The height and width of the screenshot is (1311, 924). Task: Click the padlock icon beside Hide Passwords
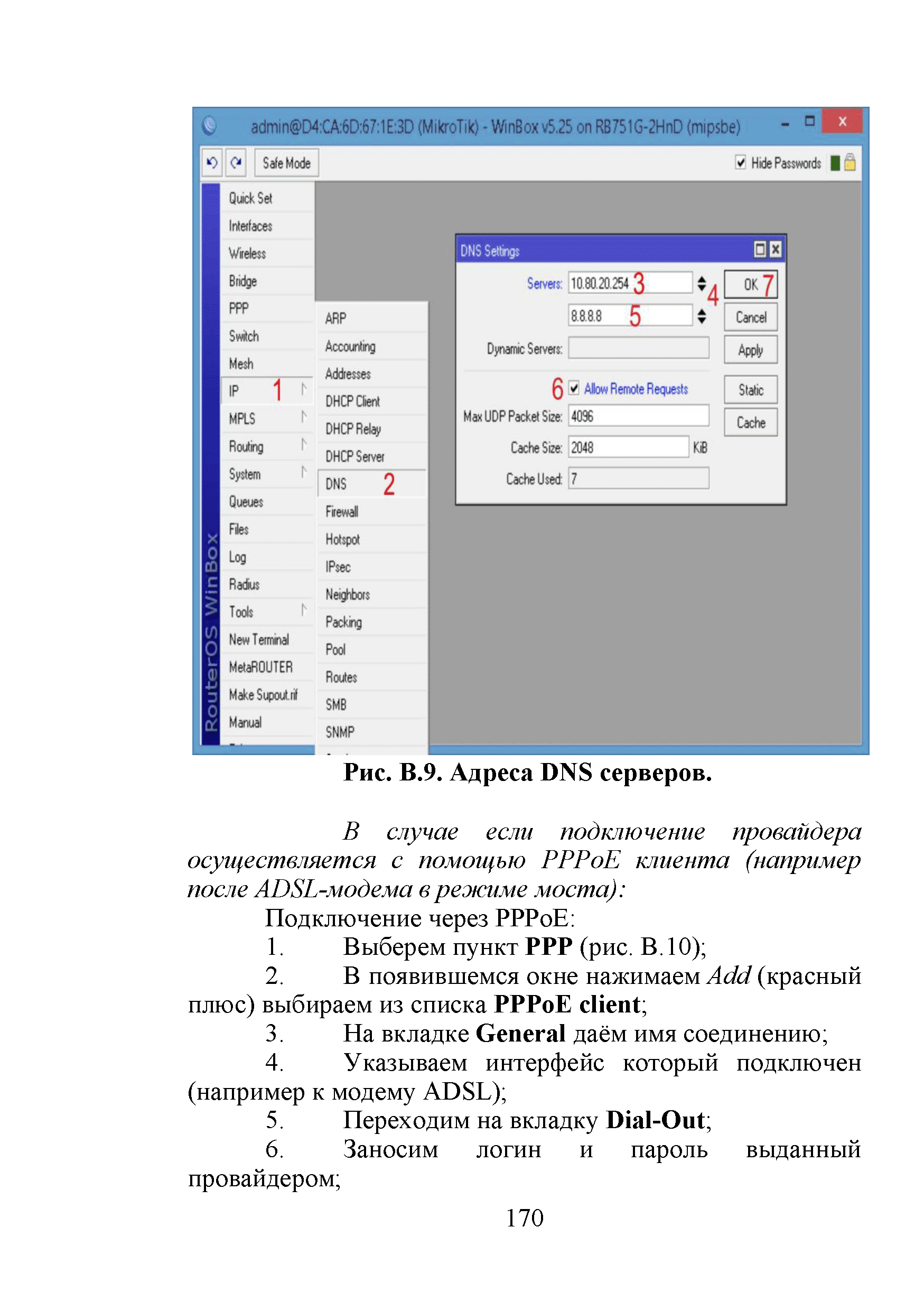click(850, 163)
